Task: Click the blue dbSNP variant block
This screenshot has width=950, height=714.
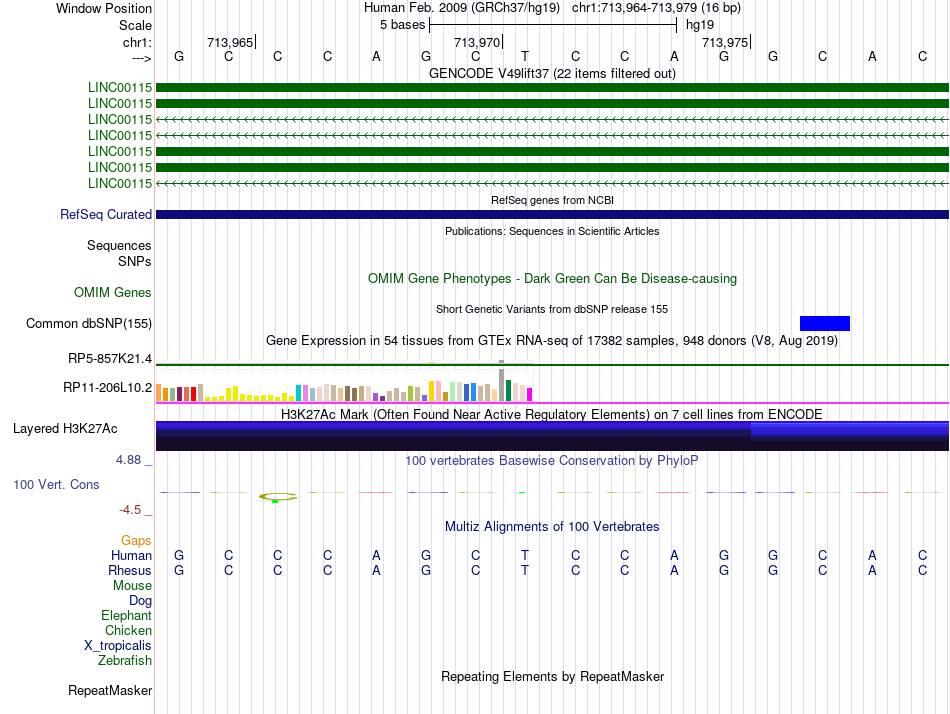Action: 825,323
